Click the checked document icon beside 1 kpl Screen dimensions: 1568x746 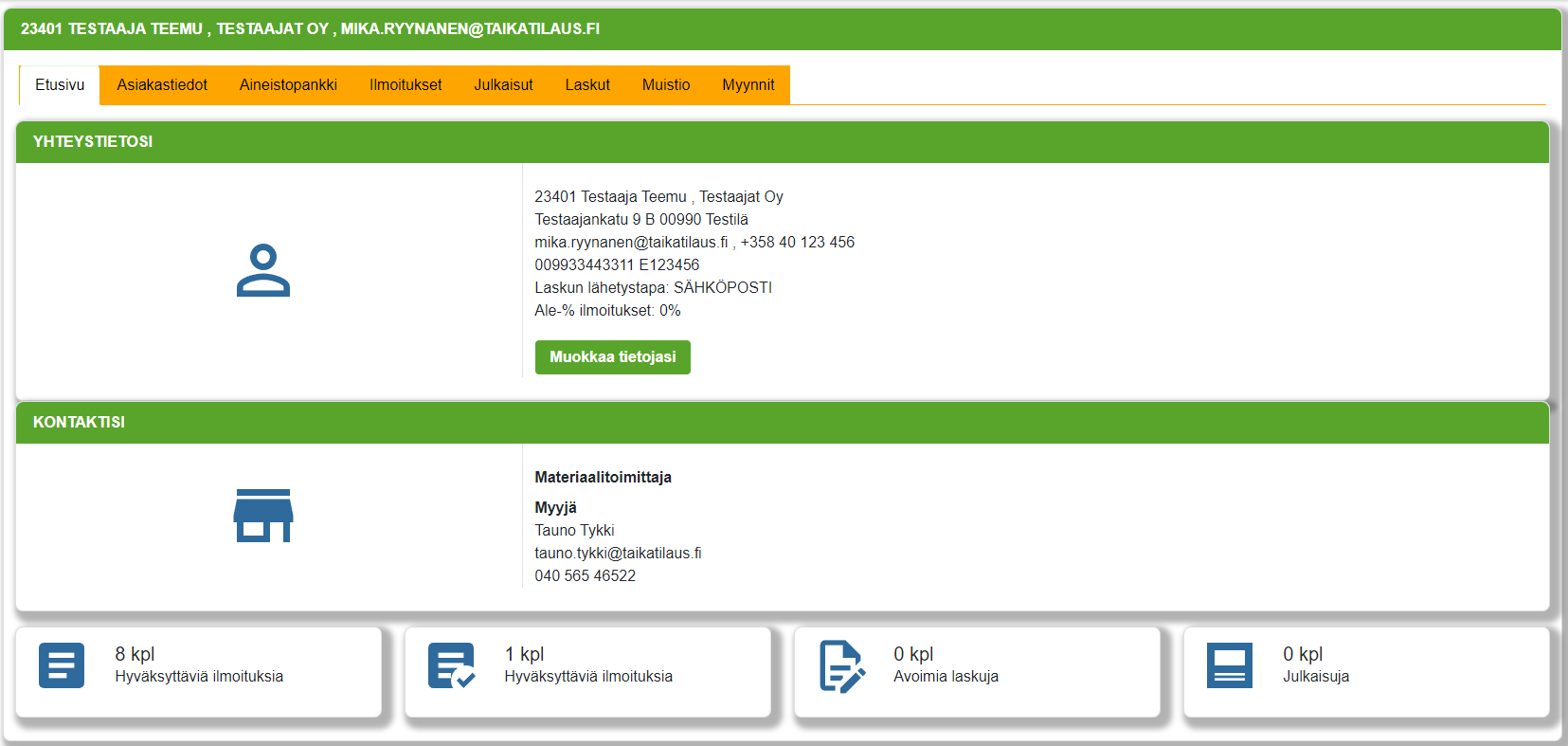click(x=451, y=665)
